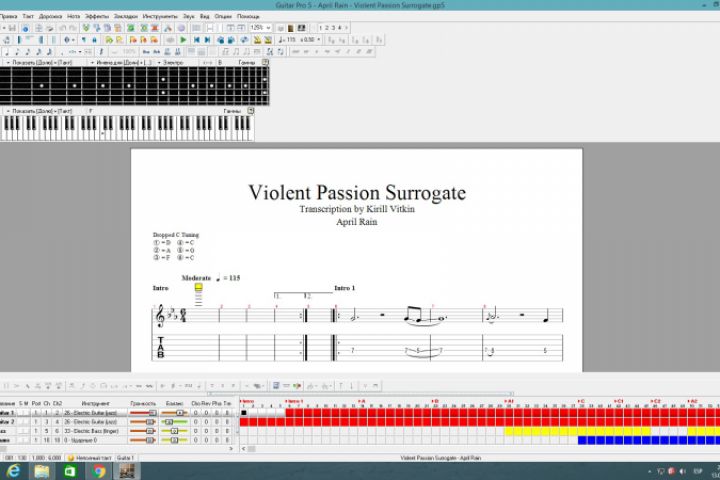Jump to the 'B' timeline marker
720x480 pixels.
[x=435, y=401]
